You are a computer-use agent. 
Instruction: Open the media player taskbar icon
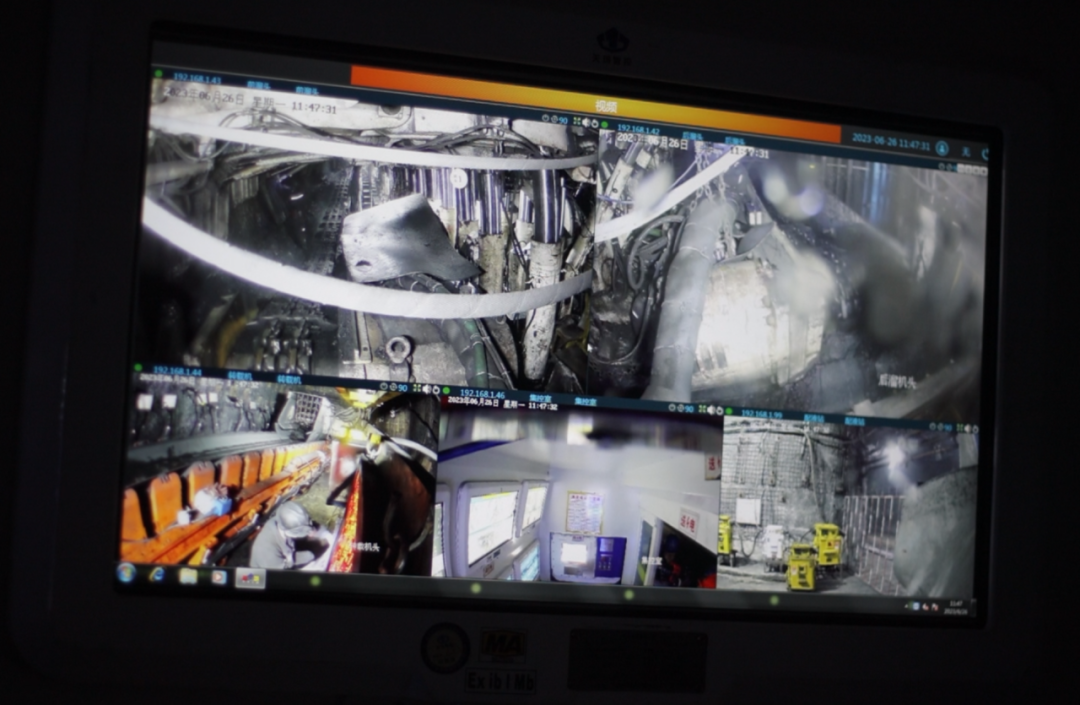218,577
